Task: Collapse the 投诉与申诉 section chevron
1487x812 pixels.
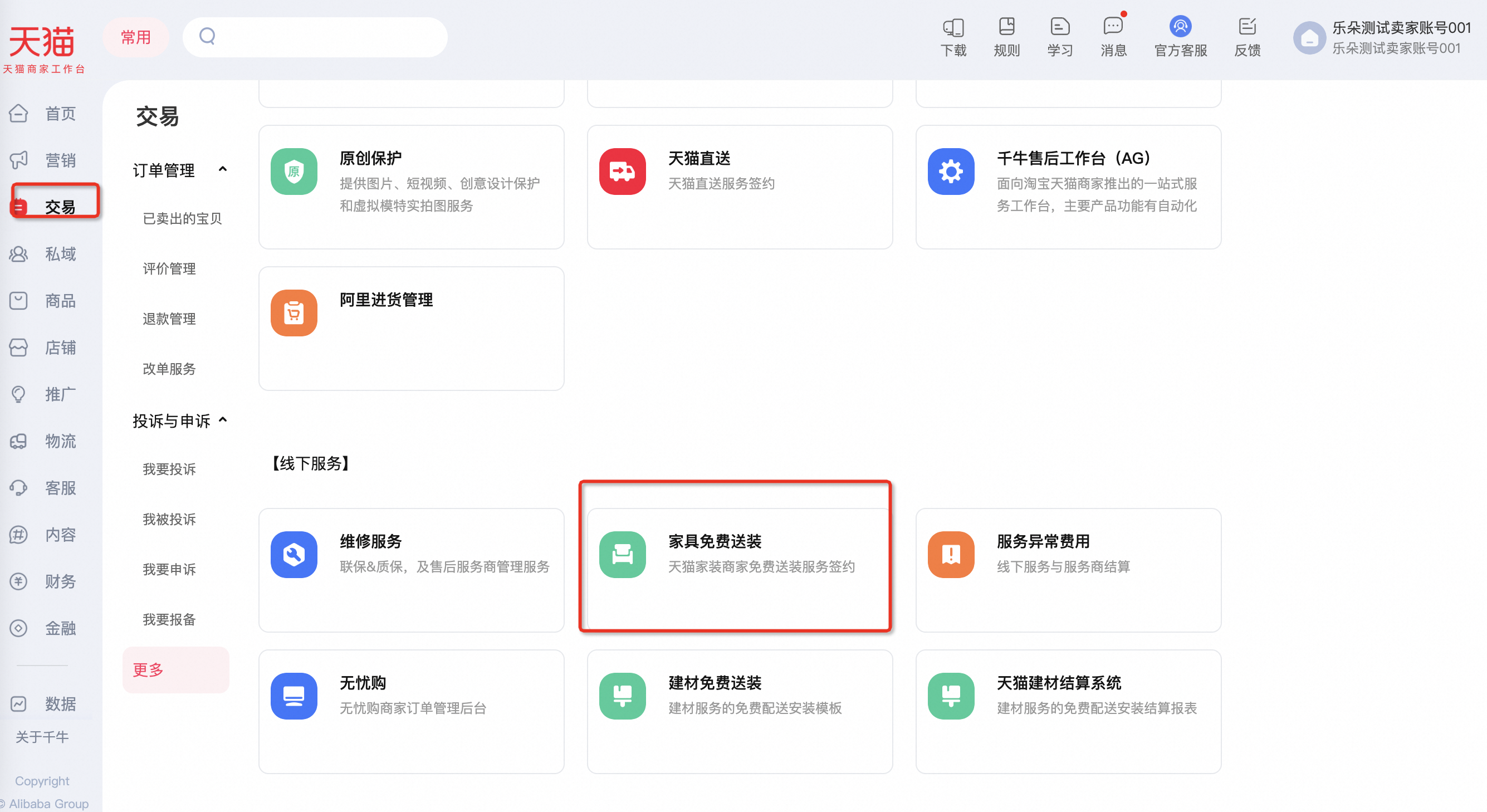Action: click(x=223, y=420)
